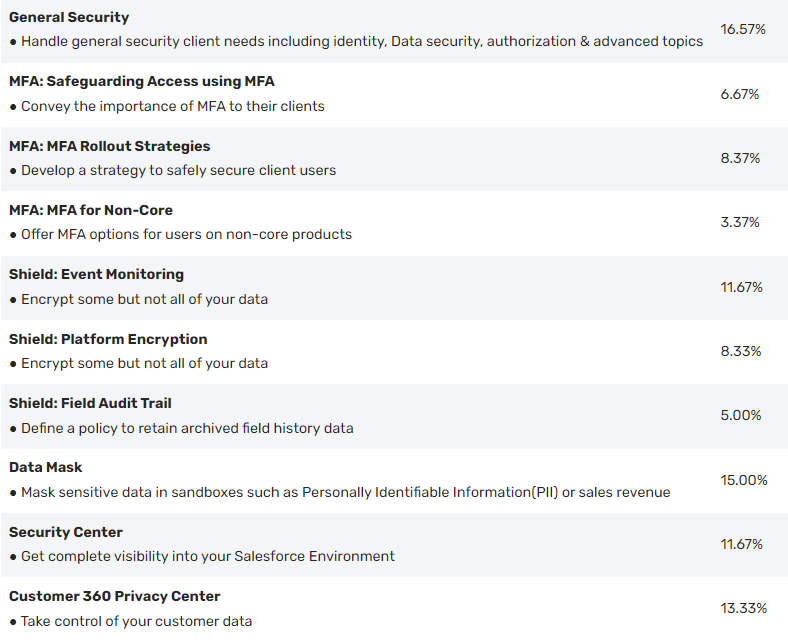The image size is (788, 642).
Task: Click description line under Shield: Event Monitoring
Action: coord(139,299)
